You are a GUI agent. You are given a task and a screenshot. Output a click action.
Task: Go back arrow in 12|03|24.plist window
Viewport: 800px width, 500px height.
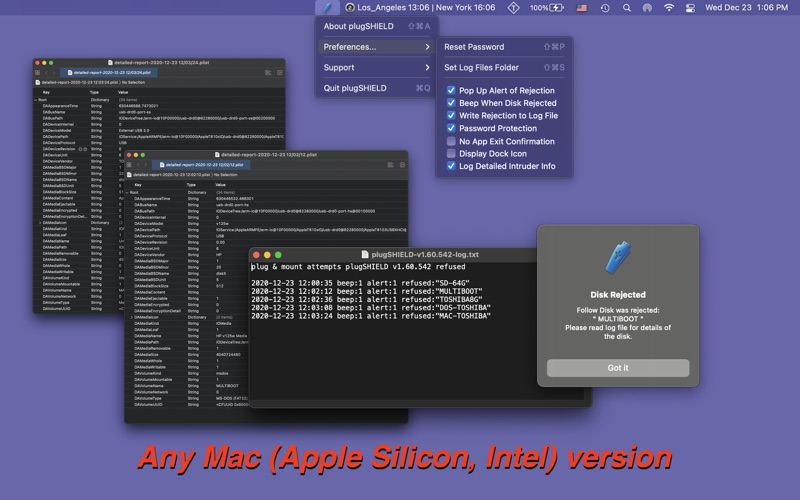click(x=46, y=72)
